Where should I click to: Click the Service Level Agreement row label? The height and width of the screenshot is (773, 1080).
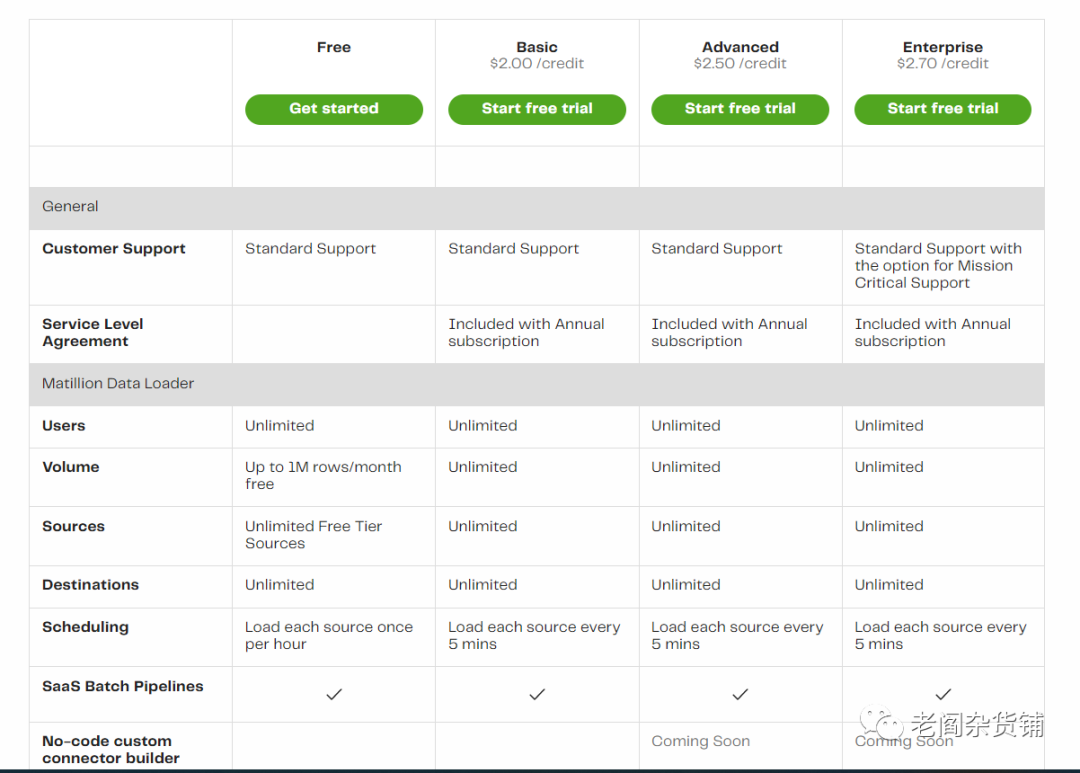point(93,333)
